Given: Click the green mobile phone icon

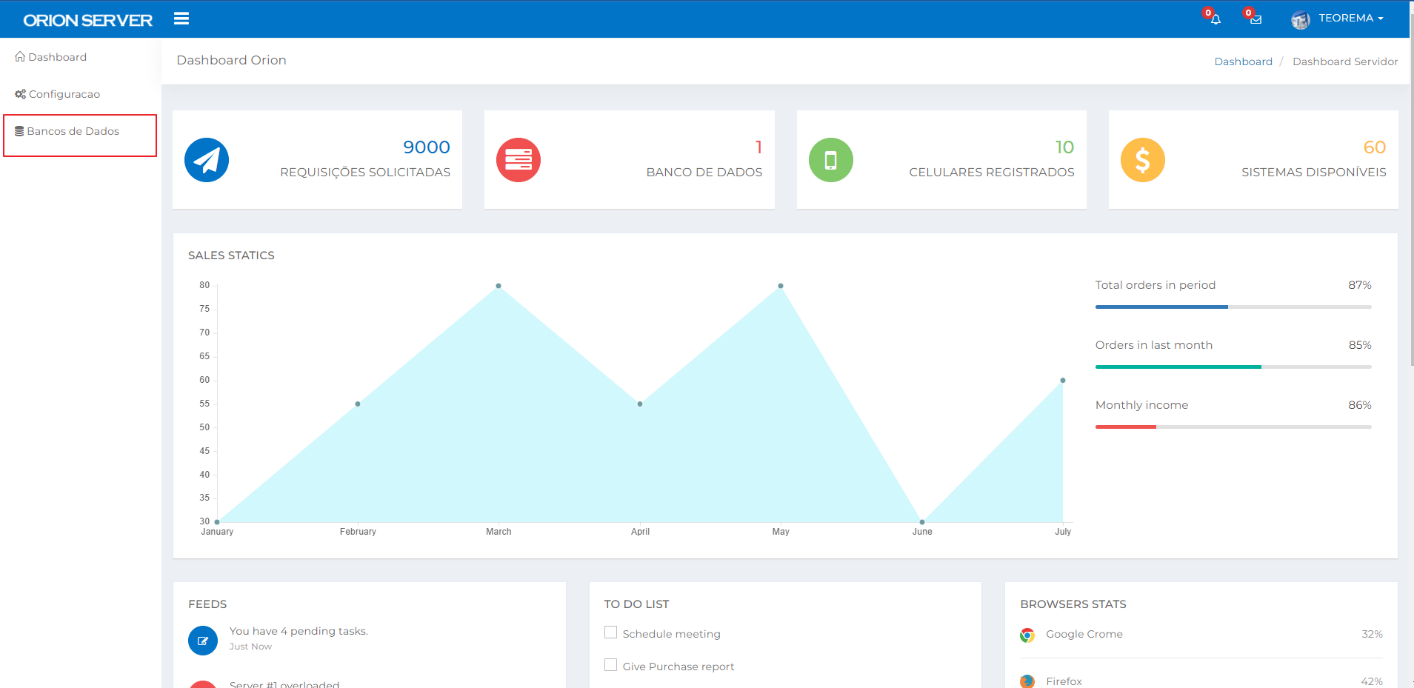Looking at the screenshot, I should pyautogui.click(x=830, y=160).
